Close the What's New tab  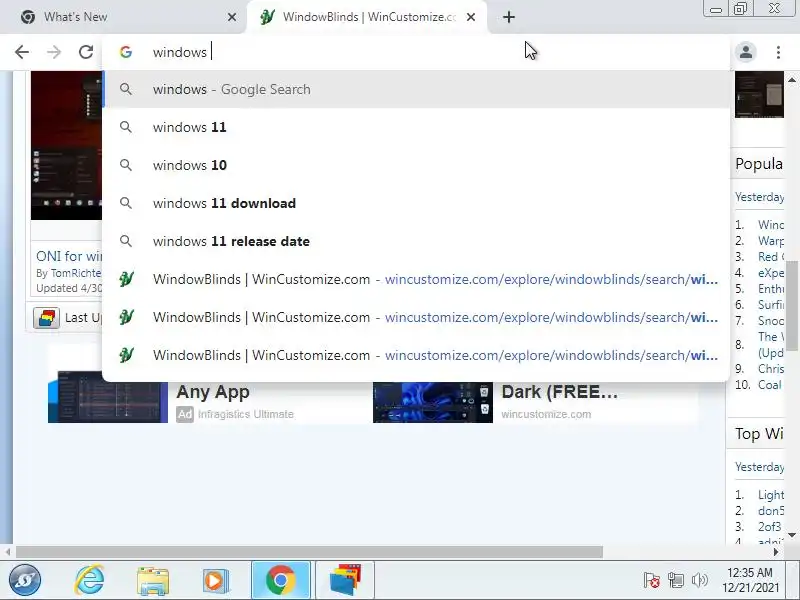pos(232,17)
